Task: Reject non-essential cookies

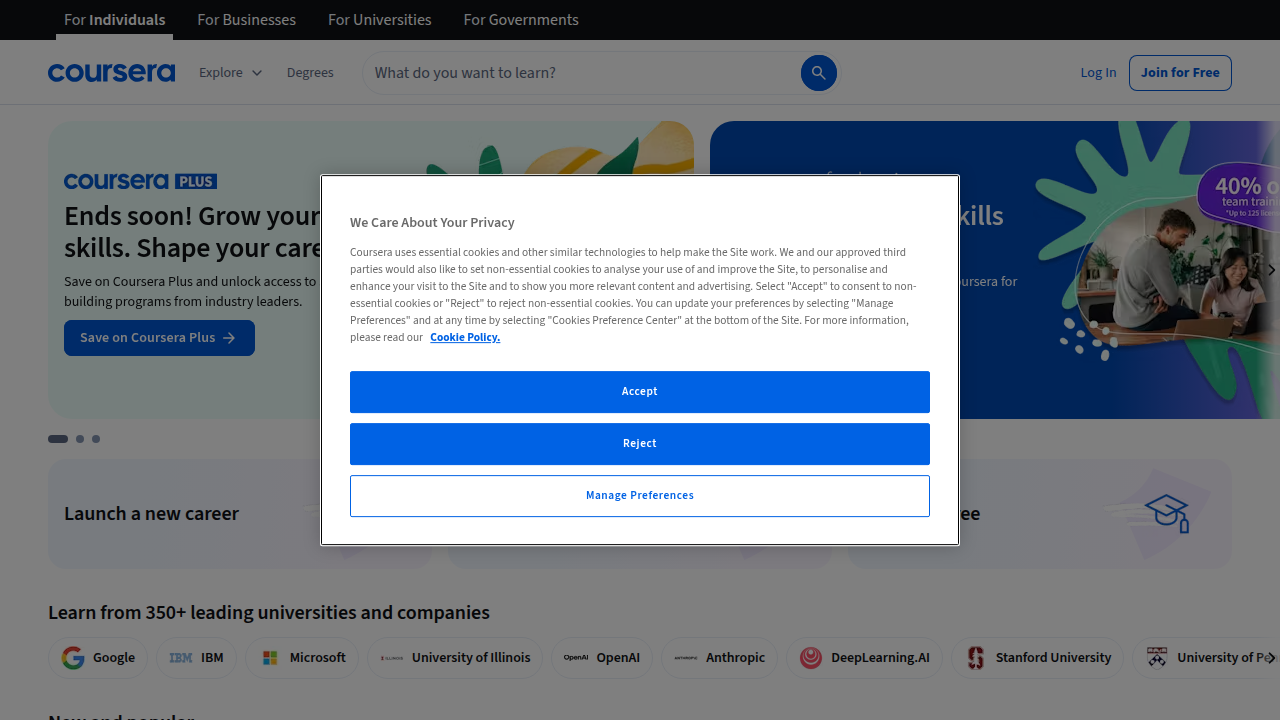Action: click(x=639, y=443)
